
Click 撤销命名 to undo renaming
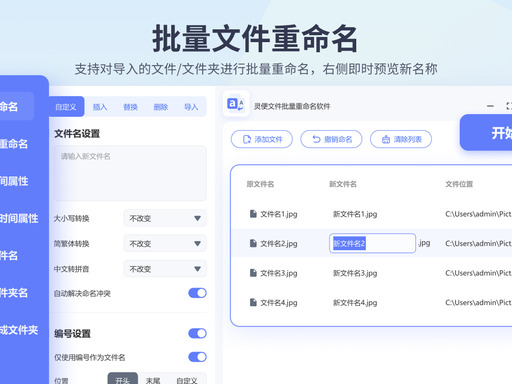coord(331,139)
